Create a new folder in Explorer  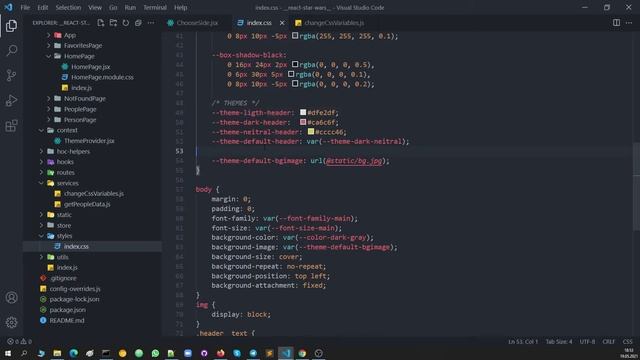113,23
